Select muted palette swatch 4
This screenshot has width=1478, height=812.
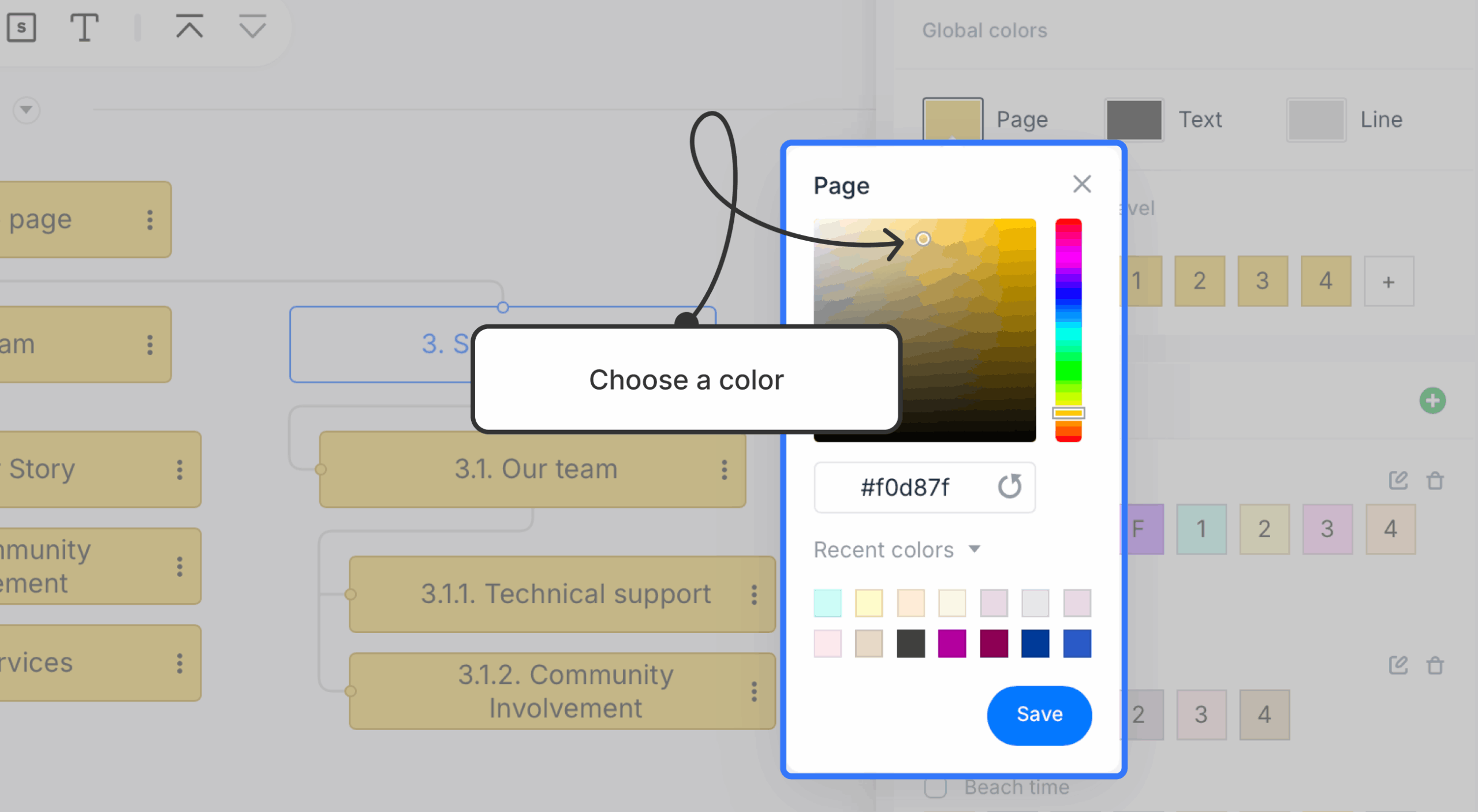point(1264,714)
